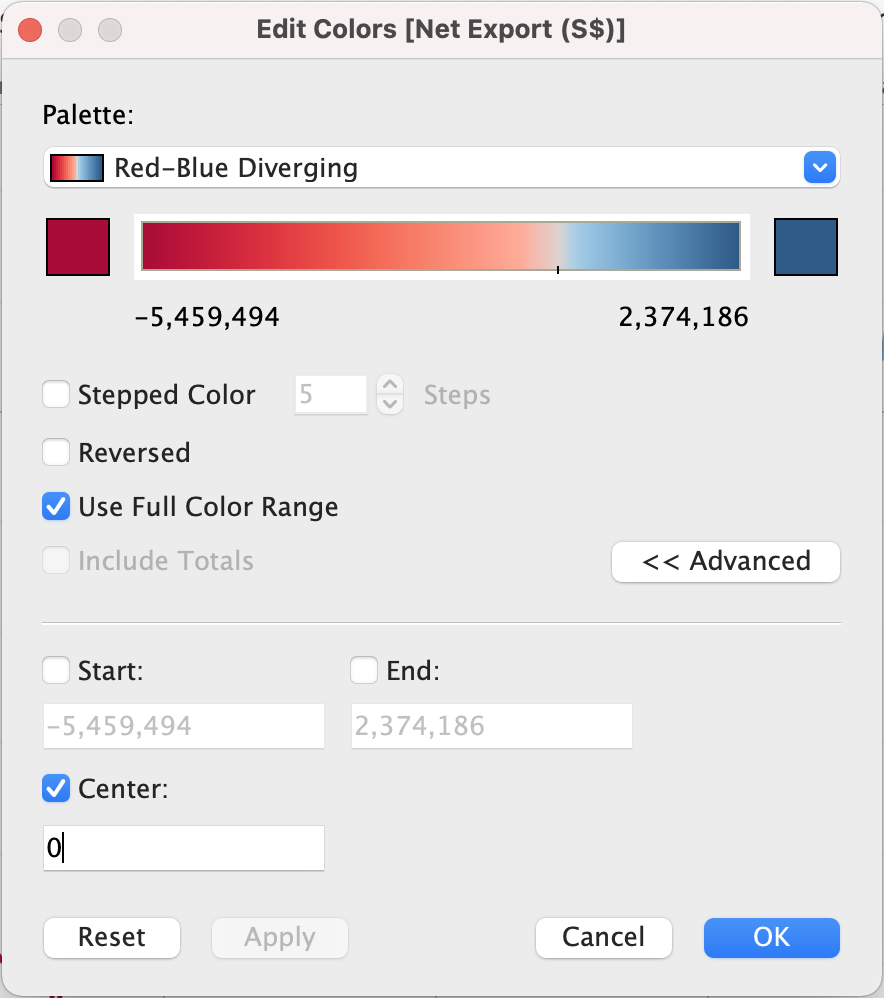The image size is (884, 998).
Task: Confirm color settings with OK
Action: 772,937
